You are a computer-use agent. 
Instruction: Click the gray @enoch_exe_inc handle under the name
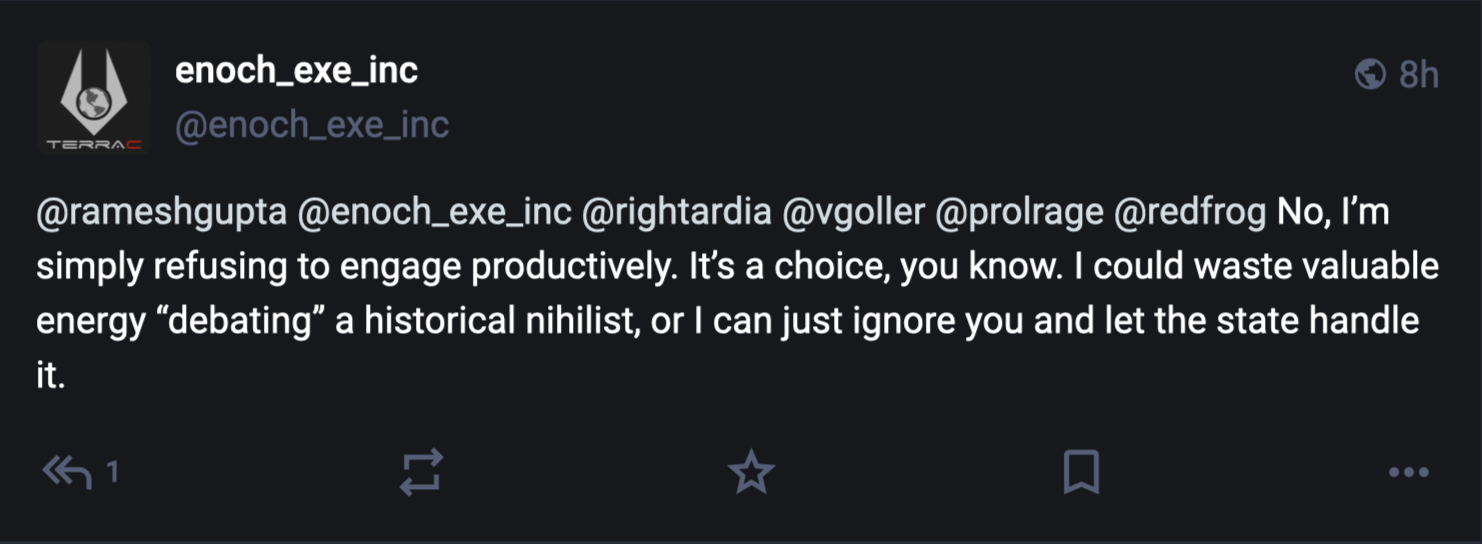click(x=312, y=125)
